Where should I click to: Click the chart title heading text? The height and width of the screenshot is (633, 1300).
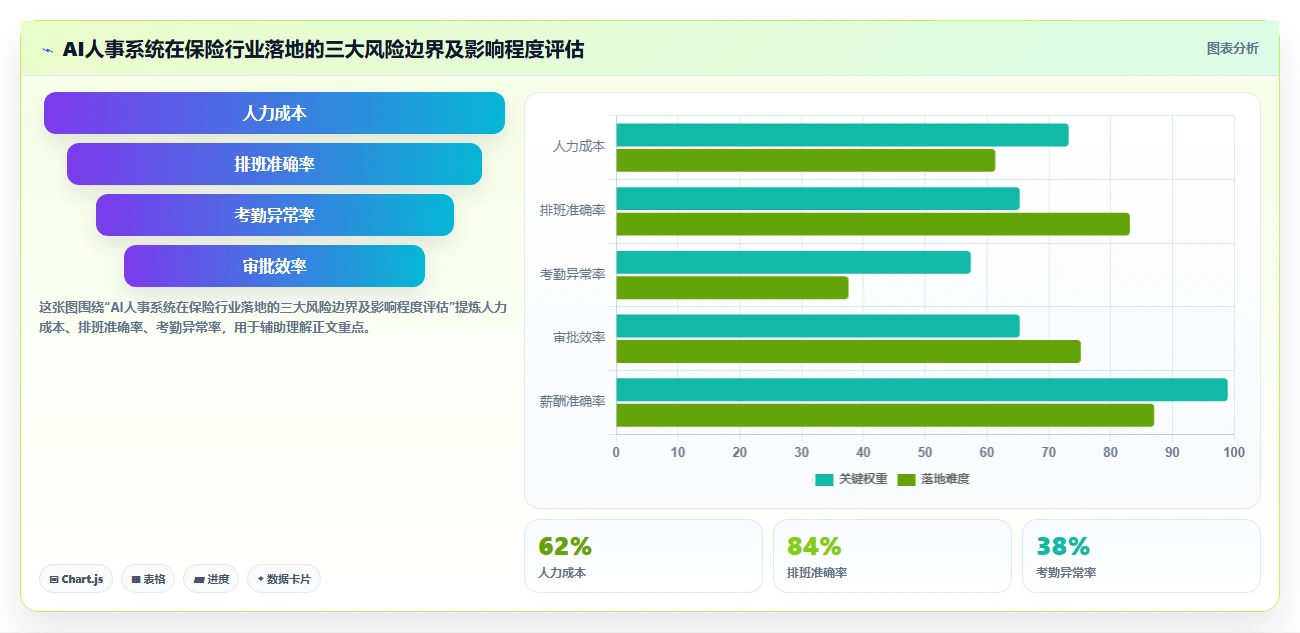323,49
